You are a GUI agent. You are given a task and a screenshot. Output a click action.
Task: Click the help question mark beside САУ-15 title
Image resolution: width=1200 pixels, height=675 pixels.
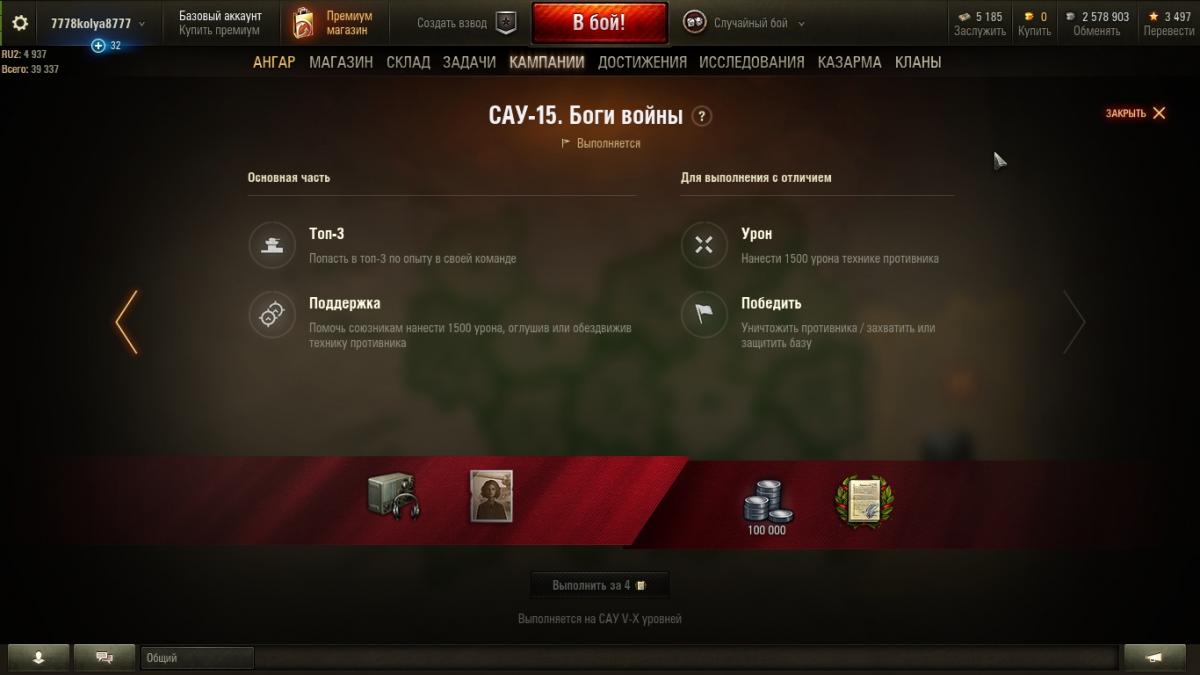702,116
